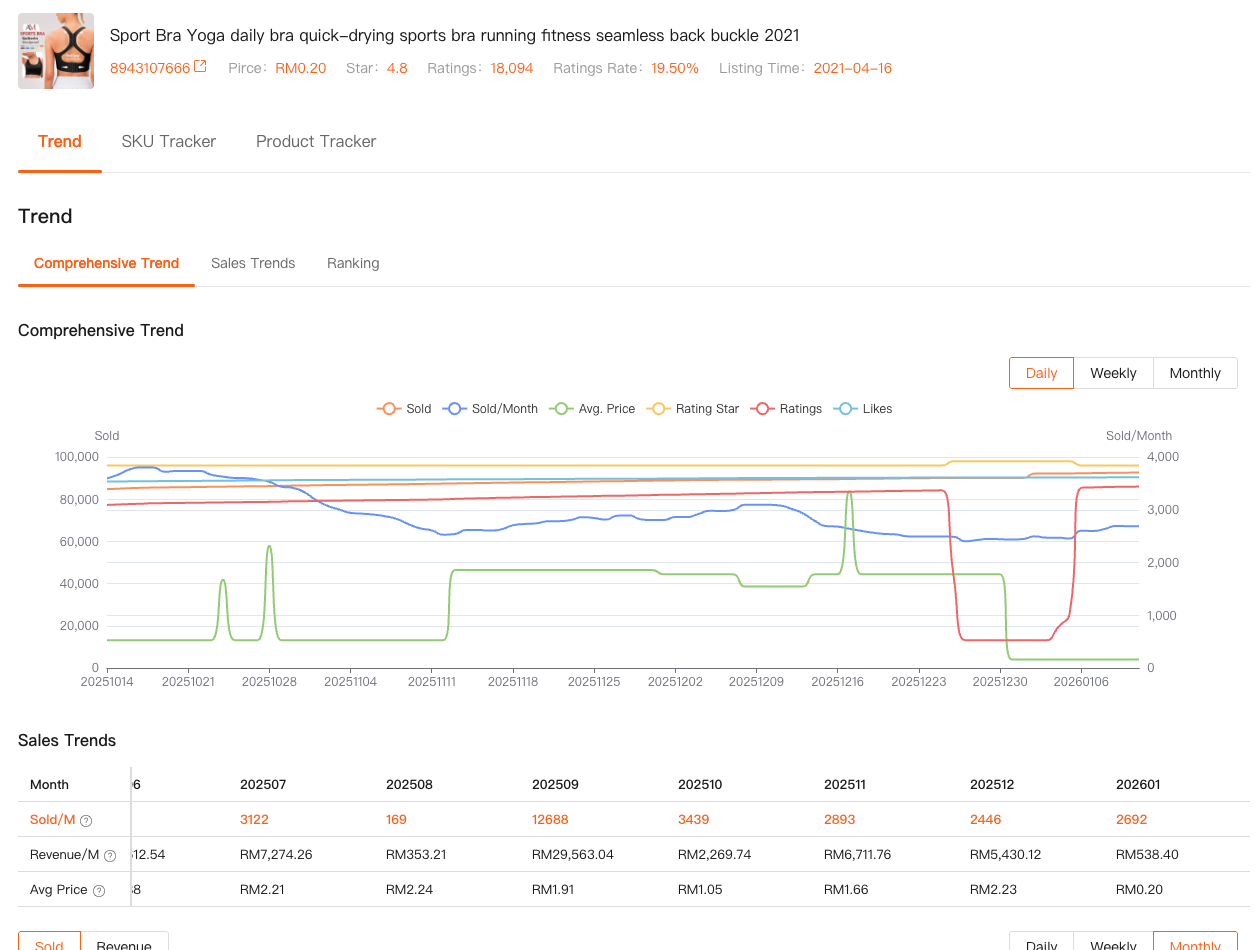Image resolution: width=1255 pixels, height=950 pixels.
Task: Open the Product Tracker tab
Action: pos(316,142)
